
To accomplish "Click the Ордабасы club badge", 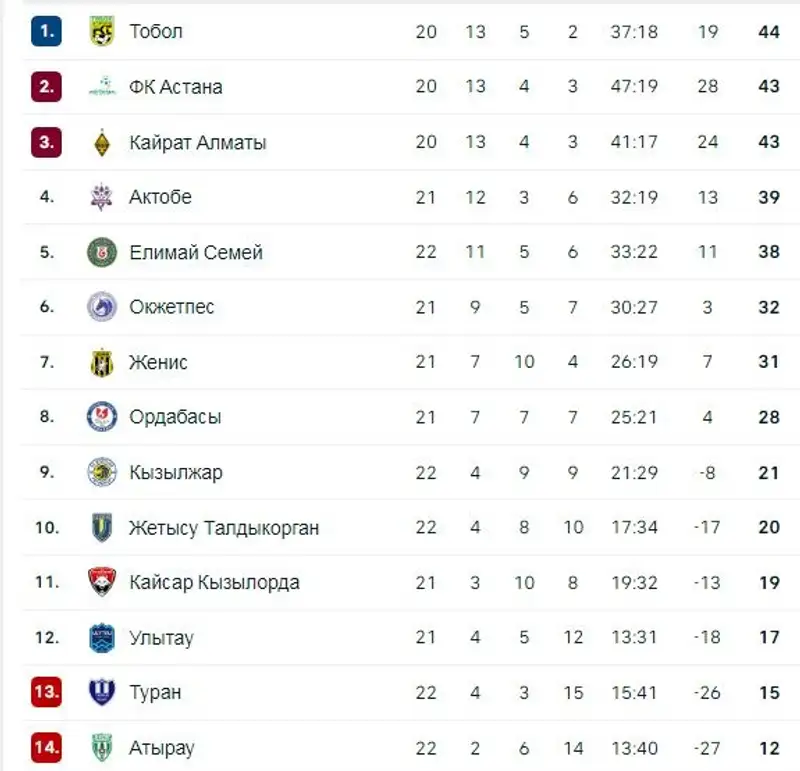I will point(102,417).
